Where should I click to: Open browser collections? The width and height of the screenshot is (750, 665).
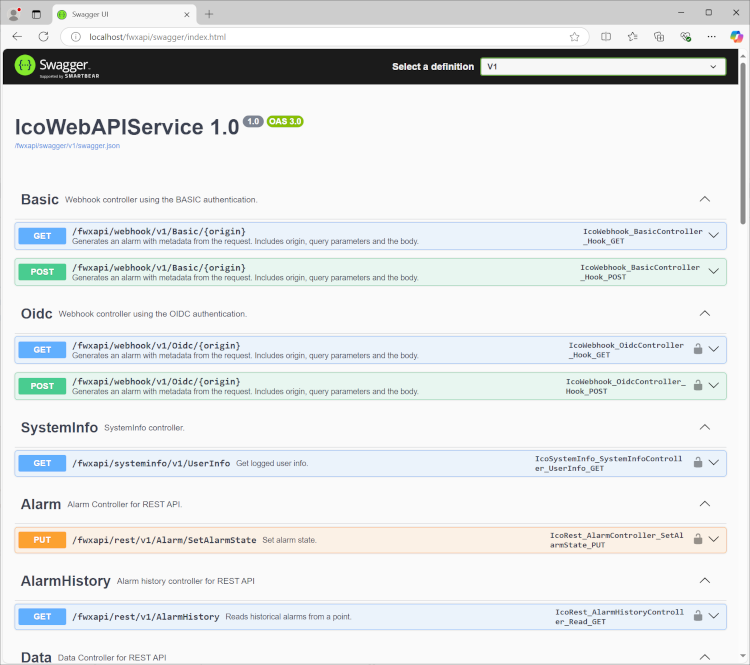(659, 37)
